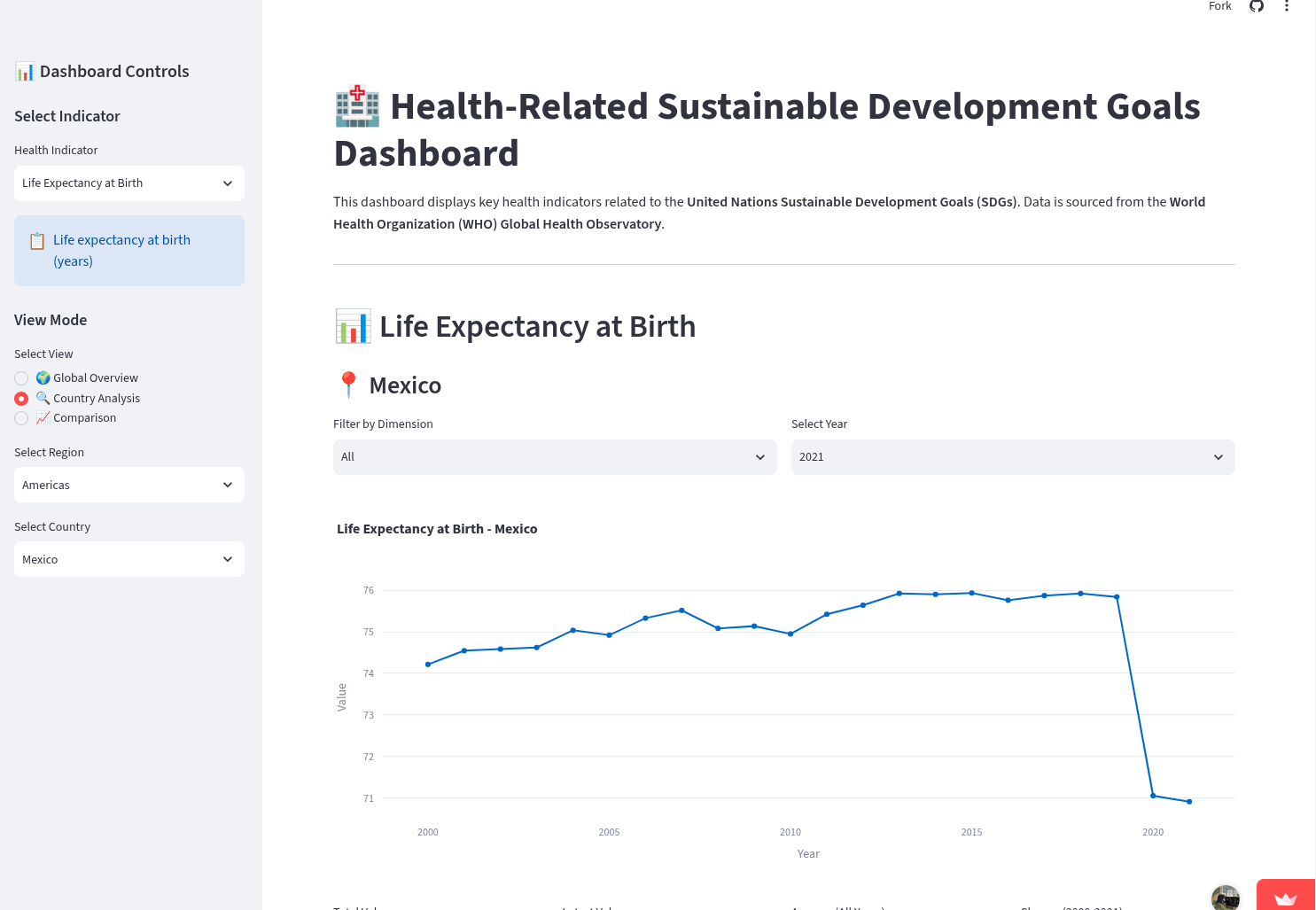
Task: Click the 'Value' y-axis title
Action: [342, 697]
